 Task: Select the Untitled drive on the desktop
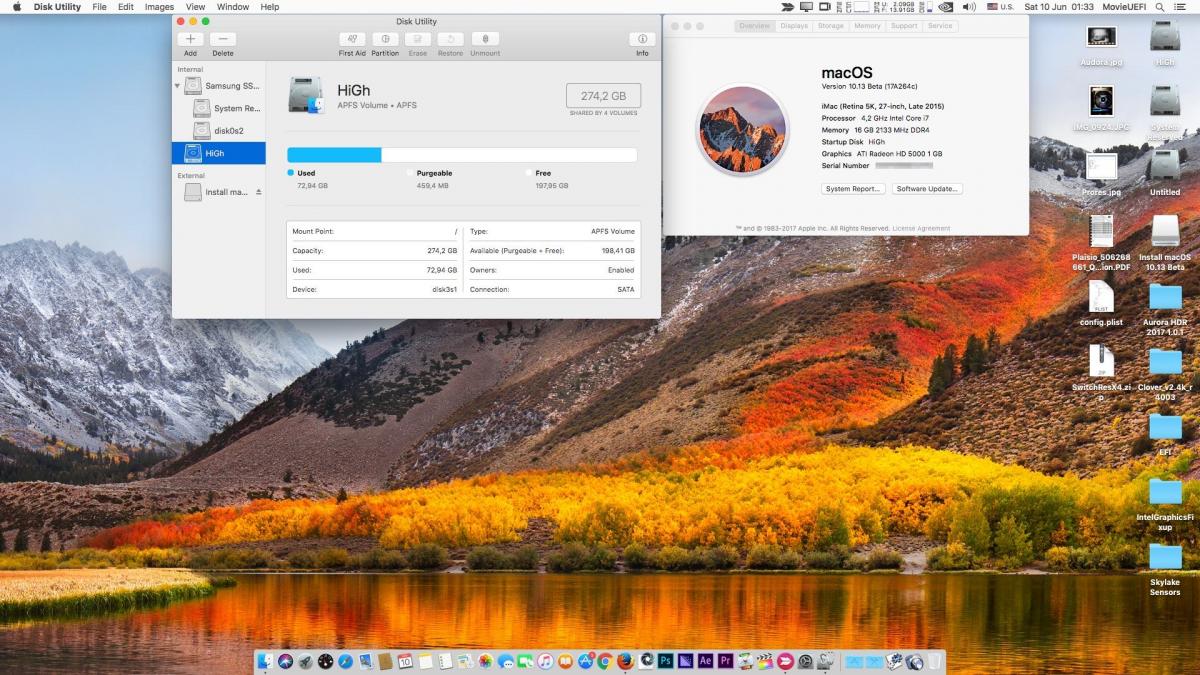(1165, 172)
